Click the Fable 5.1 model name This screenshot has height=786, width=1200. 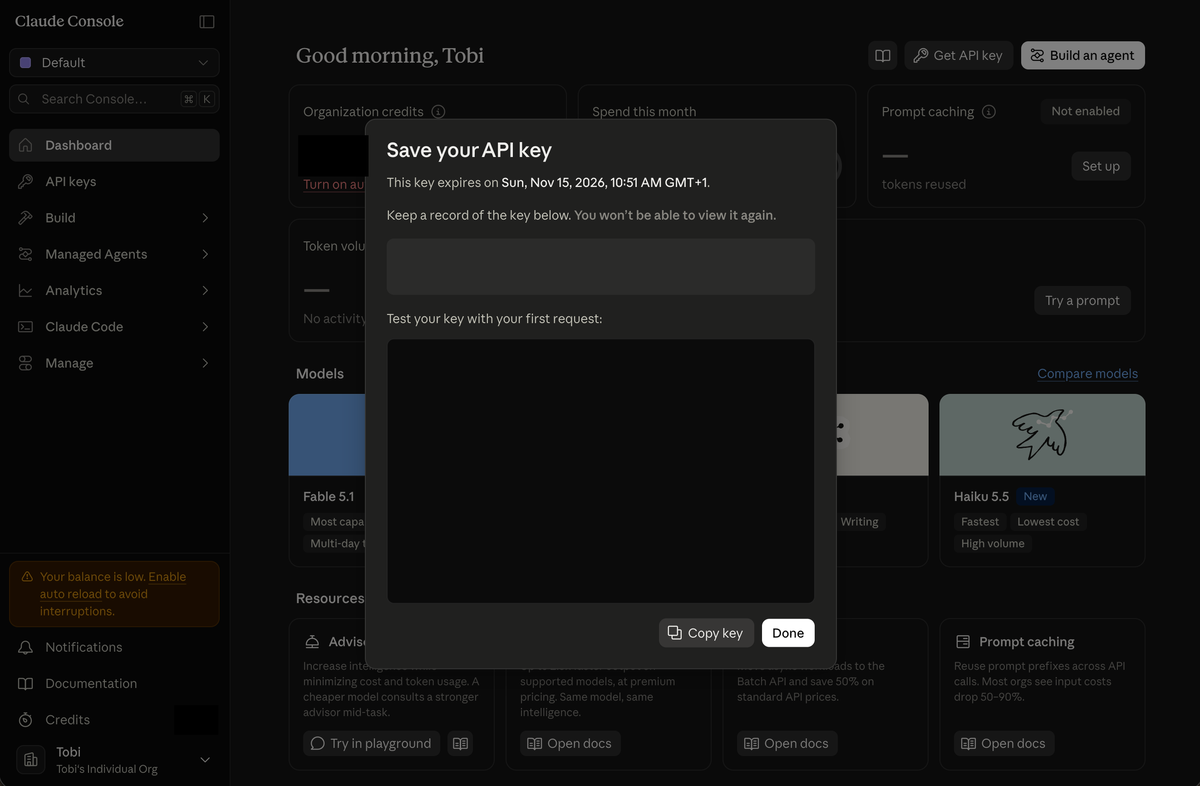(x=329, y=496)
